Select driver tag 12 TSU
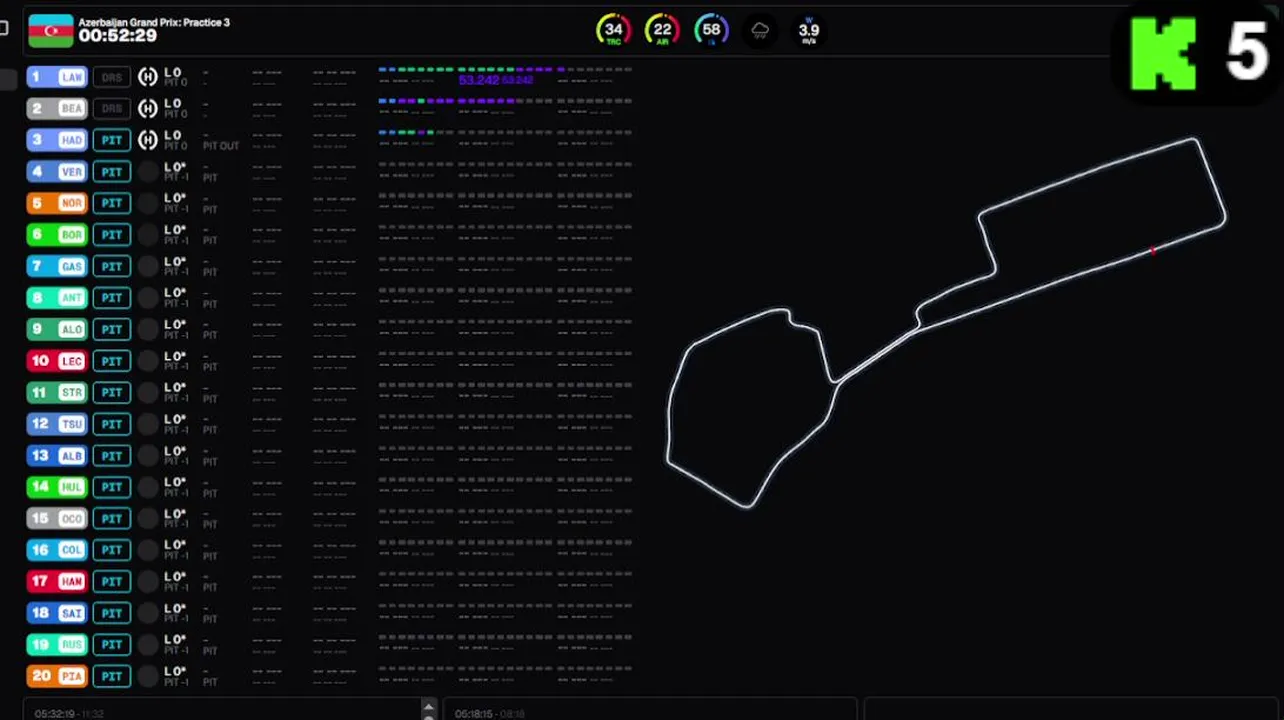This screenshot has height=720, width=1284. click(x=57, y=424)
